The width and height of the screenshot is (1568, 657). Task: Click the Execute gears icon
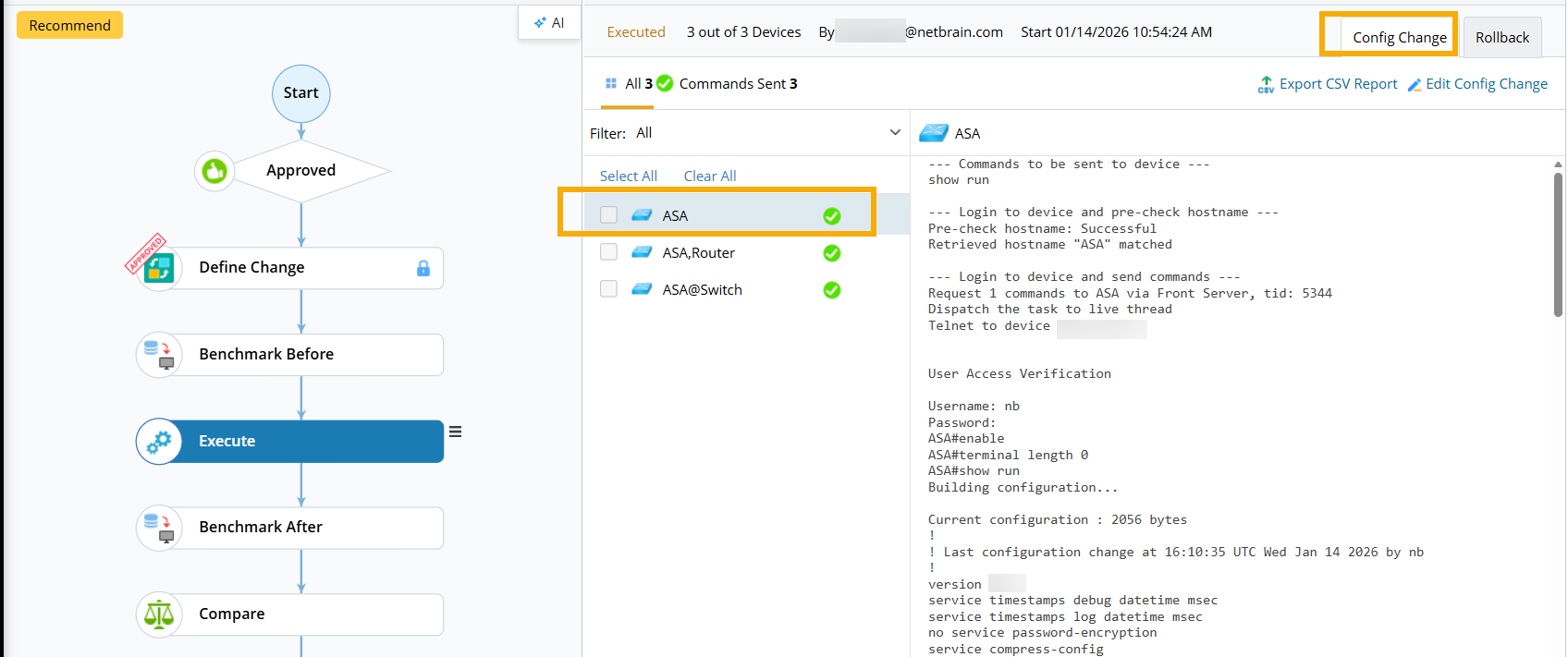[x=159, y=442]
